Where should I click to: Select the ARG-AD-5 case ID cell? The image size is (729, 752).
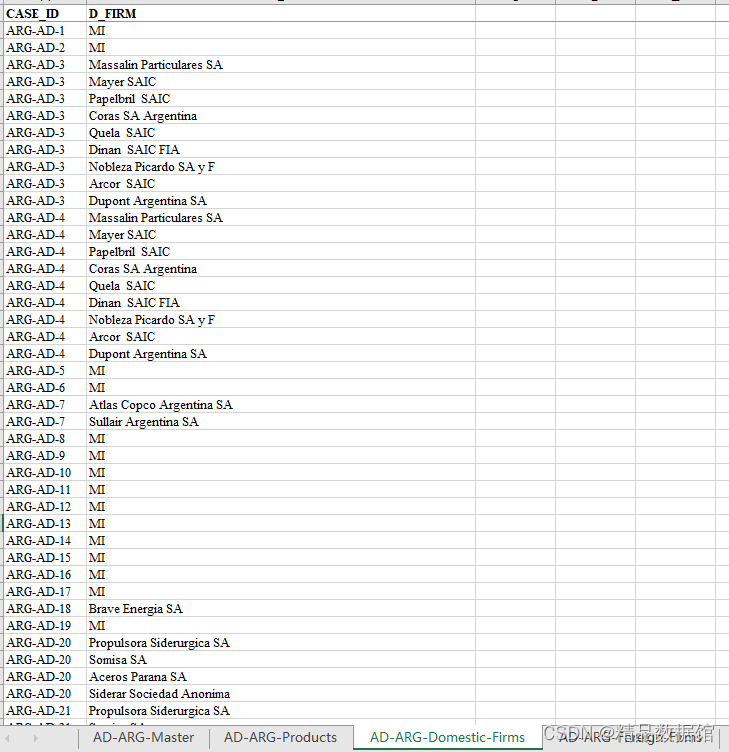(45, 371)
